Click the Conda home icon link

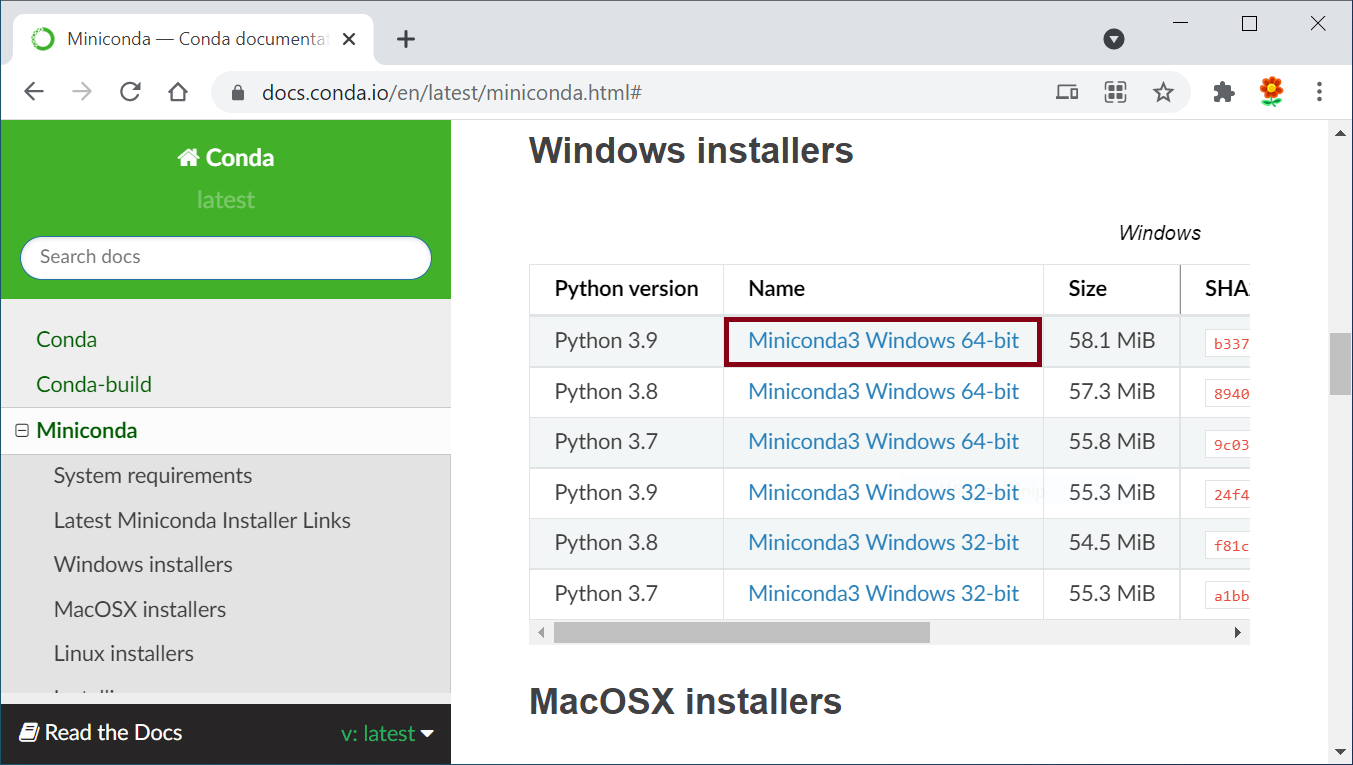click(x=226, y=158)
